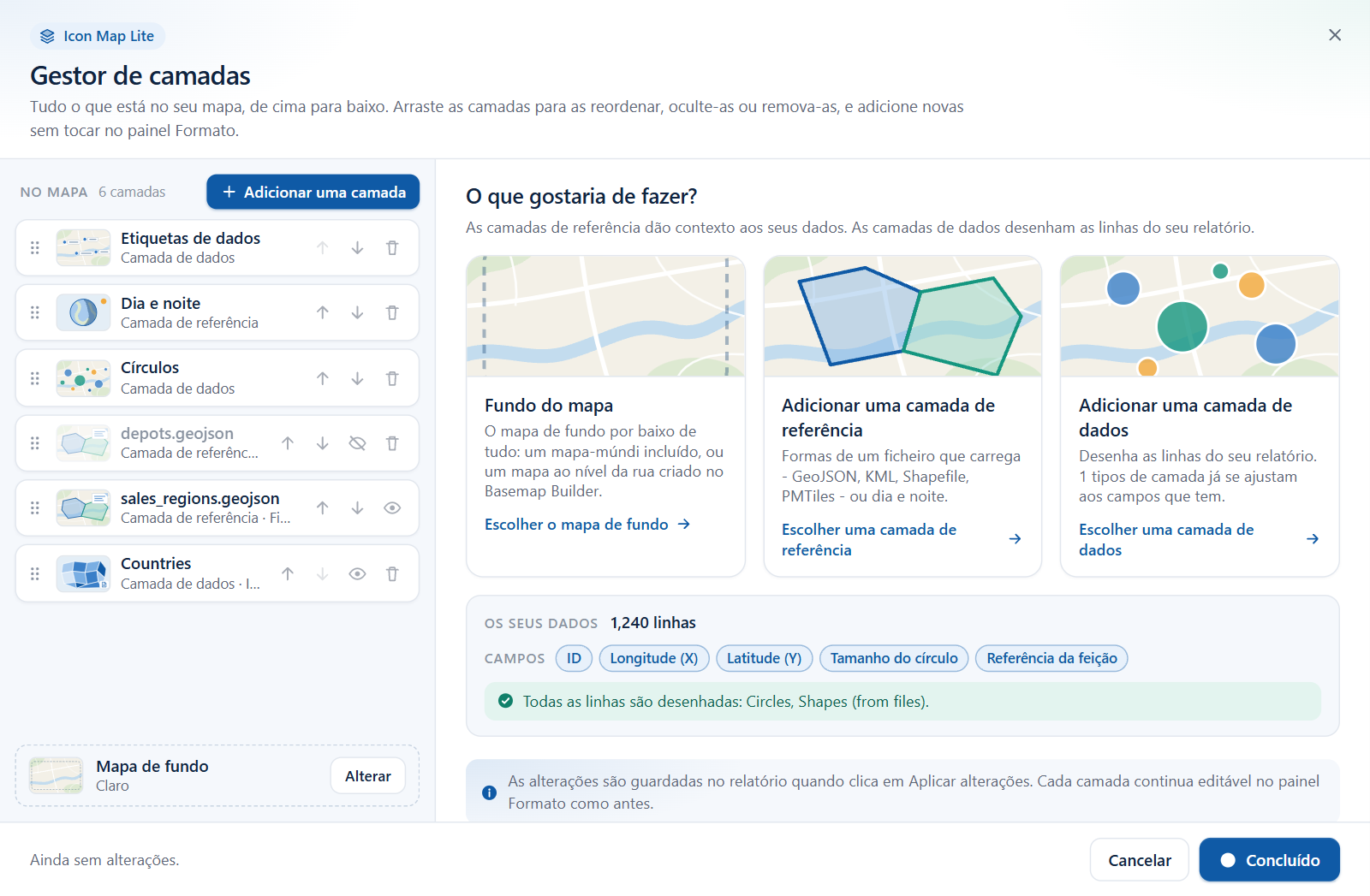The height and width of the screenshot is (896, 1370).
Task: Open Escolher uma camada de referência link
Action: click(902, 540)
